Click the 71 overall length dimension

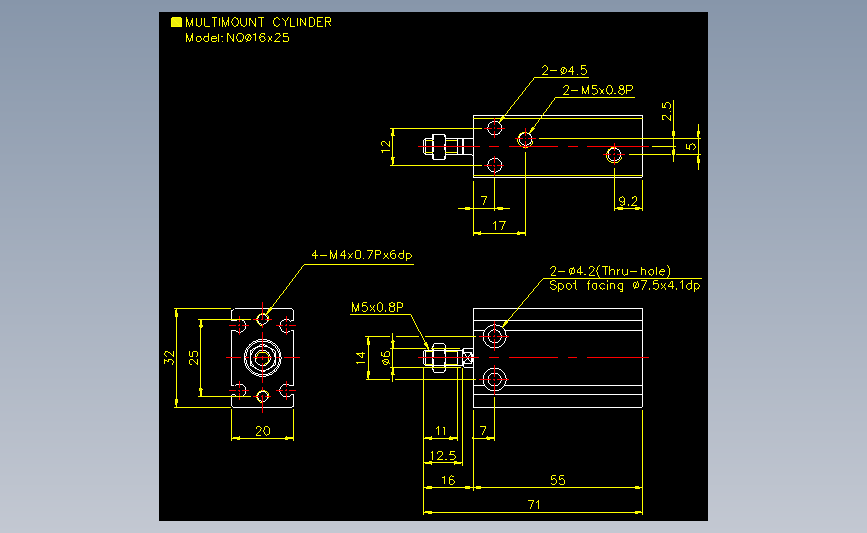pyautogui.click(x=534, y=504)
